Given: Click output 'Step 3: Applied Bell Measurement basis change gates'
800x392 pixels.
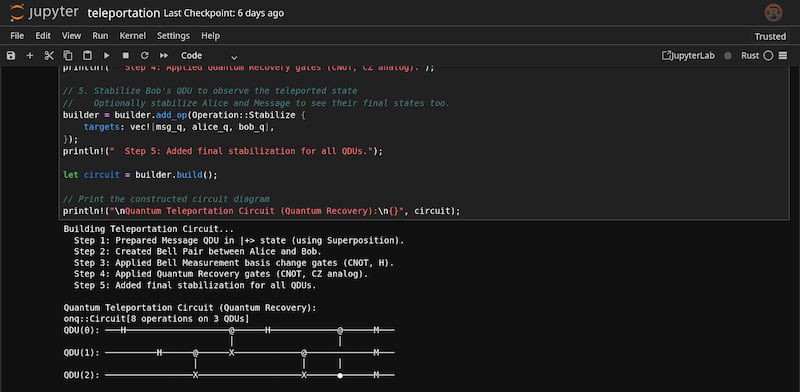Looking at the screenshot, I should coord(234,263).
